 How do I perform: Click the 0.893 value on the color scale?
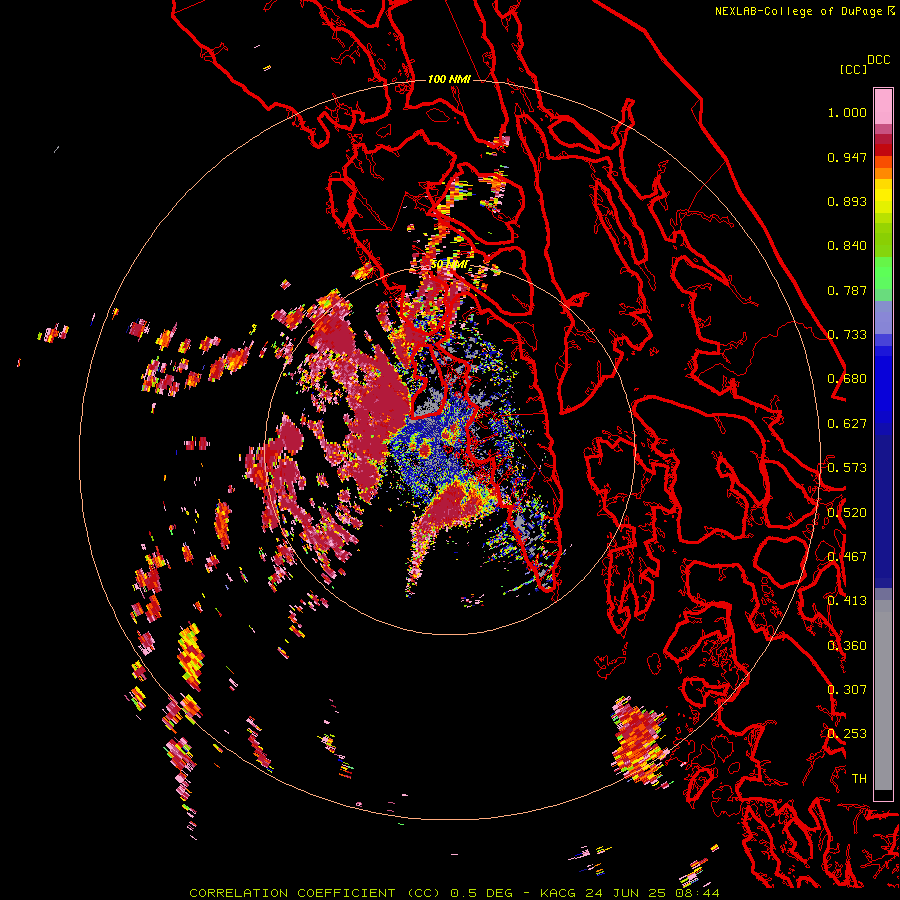coord(847,201)
